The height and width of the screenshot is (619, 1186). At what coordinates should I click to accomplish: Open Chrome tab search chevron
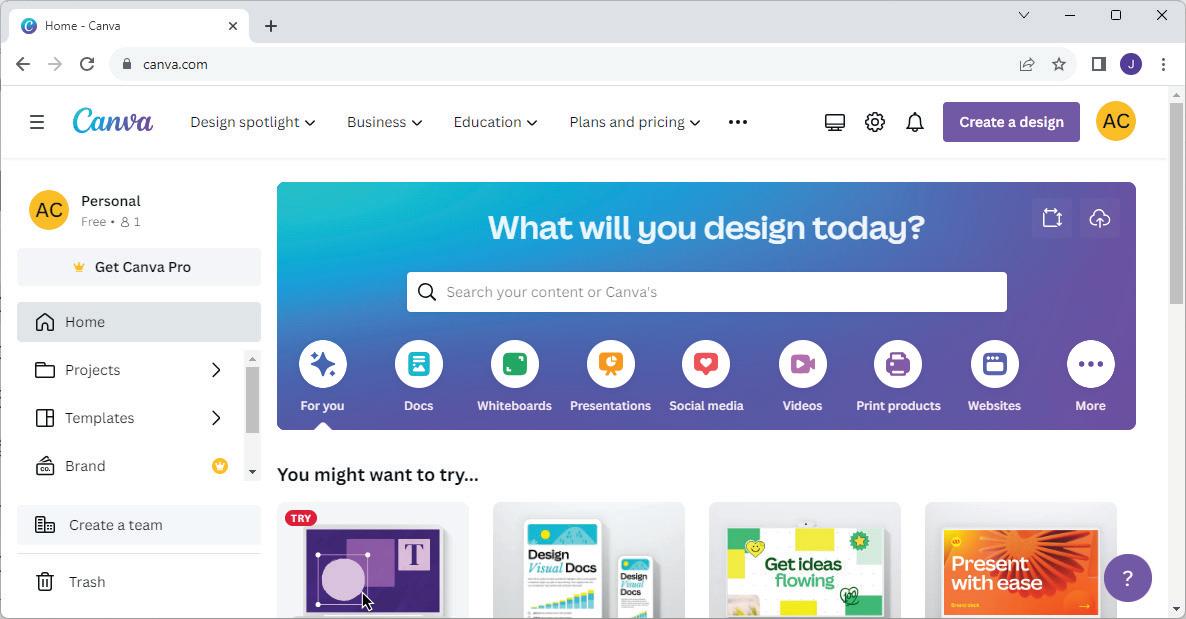click(1023, 15)
